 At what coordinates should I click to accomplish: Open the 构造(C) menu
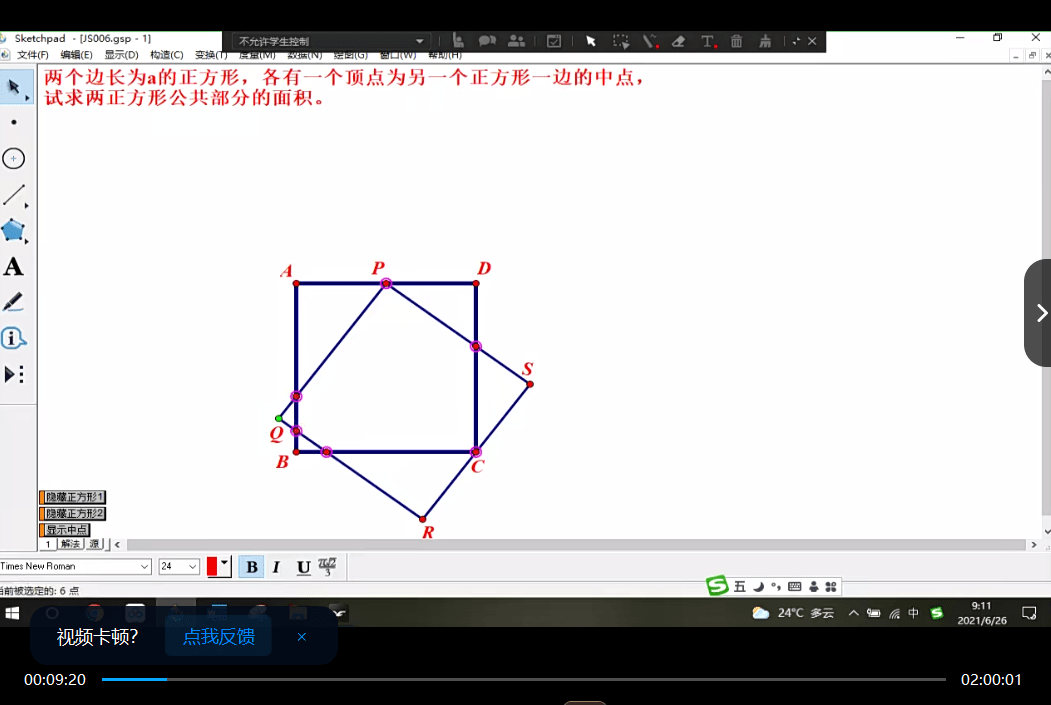[166, 55]
